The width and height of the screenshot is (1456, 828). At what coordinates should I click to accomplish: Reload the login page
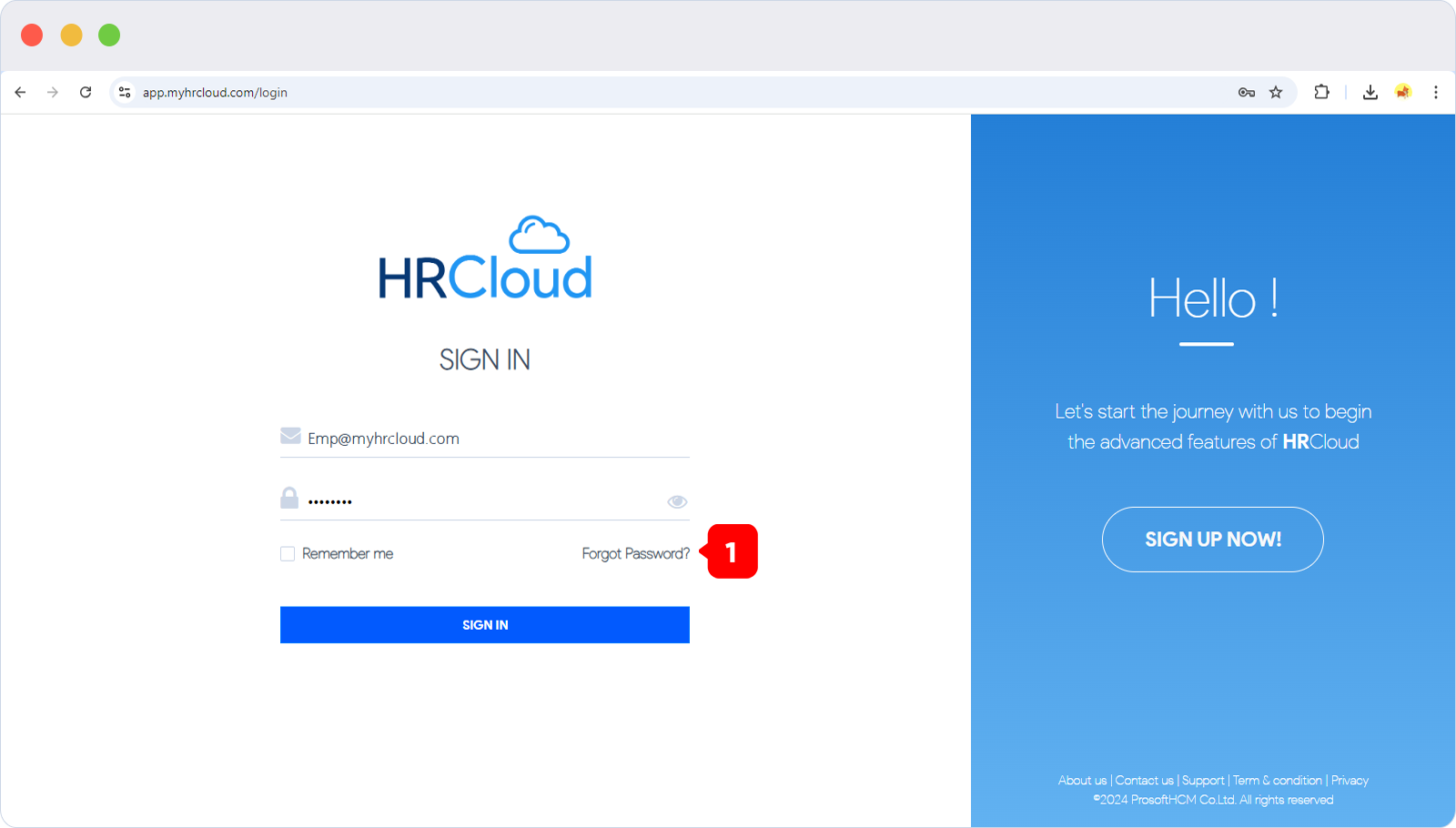[x=86, y=92]
